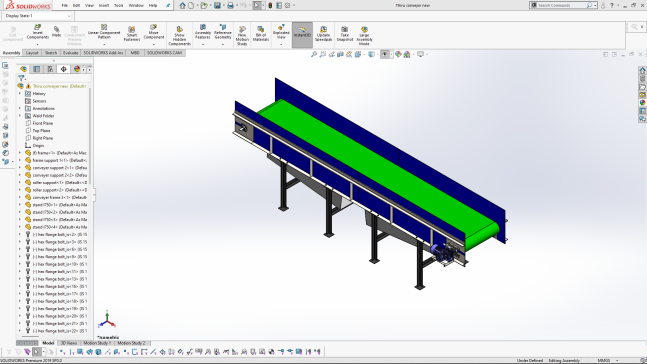This screenshot has width=647, height=364.
Task: Open Appearances tab in right task pane
Action: tap(642, 103)
